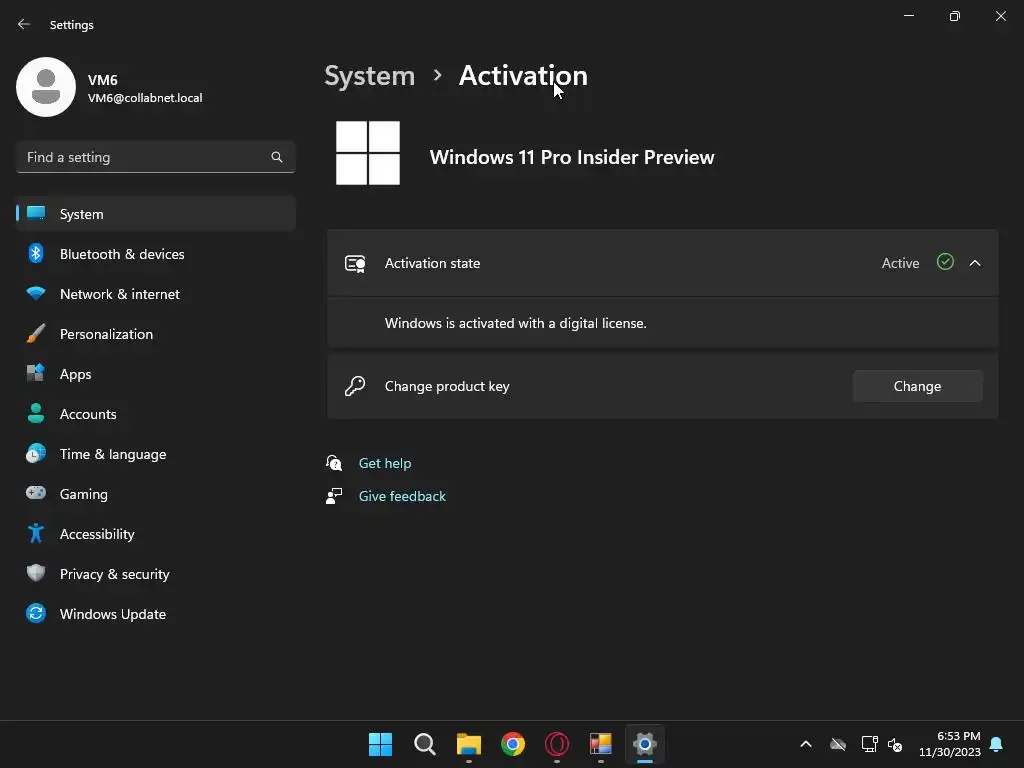Viewport: 1024px width, 768px height.
Task: Open File Explorer from the taskbar
Action: 469,744
